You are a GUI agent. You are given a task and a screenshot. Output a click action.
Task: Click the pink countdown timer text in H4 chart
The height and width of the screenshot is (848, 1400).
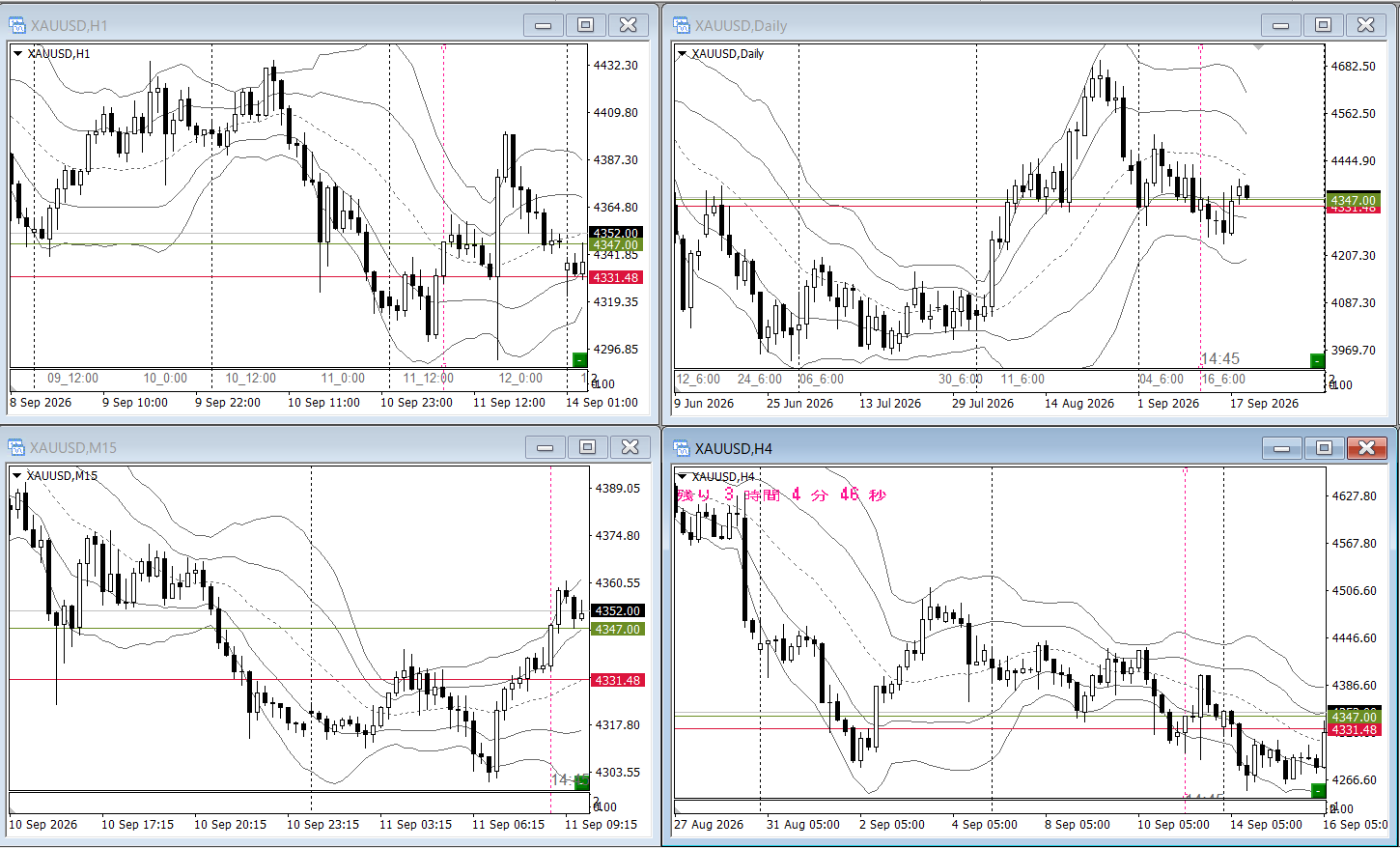click(781, 495)
